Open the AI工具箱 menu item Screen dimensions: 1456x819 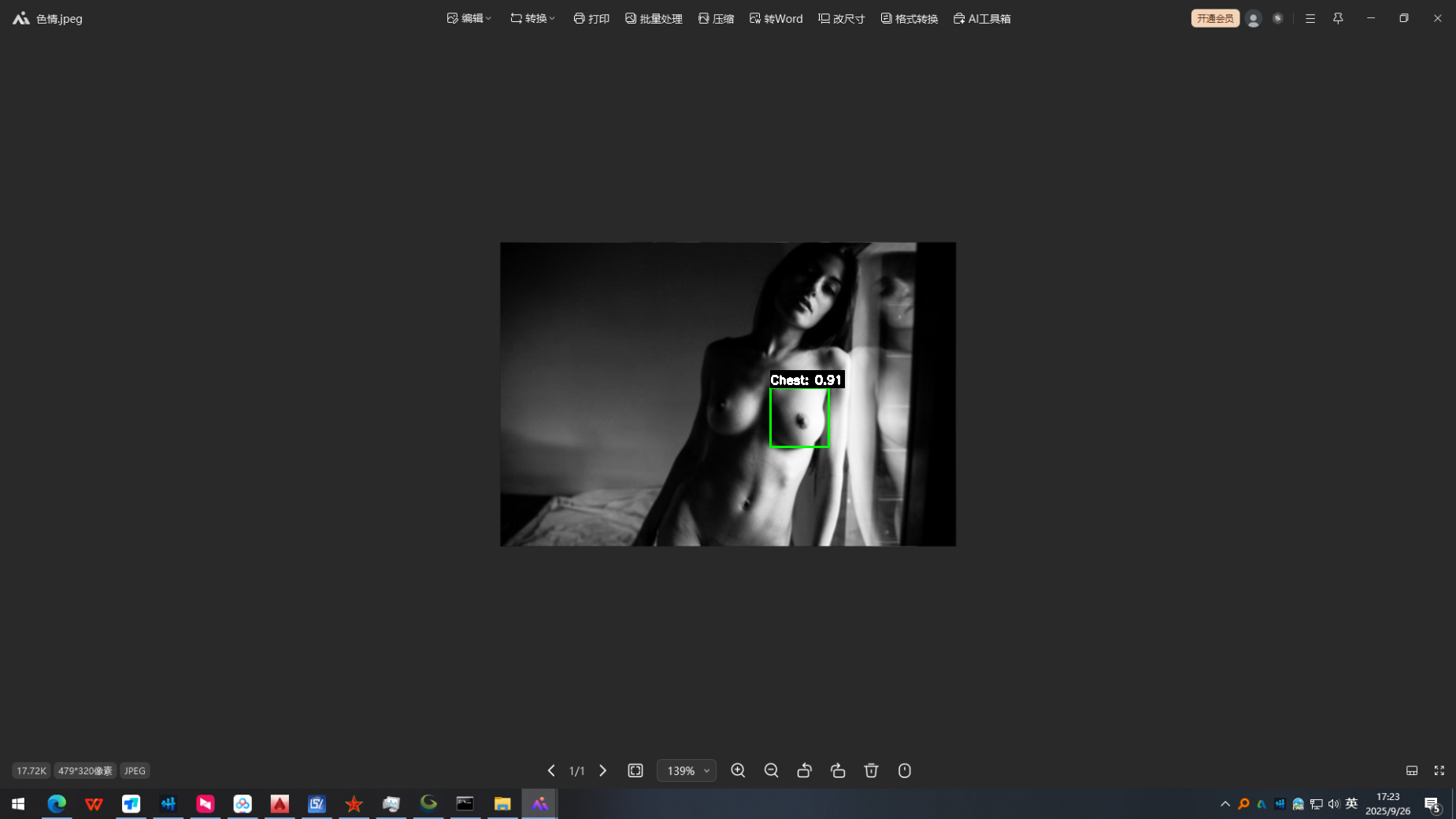click(x=982, y=18)
